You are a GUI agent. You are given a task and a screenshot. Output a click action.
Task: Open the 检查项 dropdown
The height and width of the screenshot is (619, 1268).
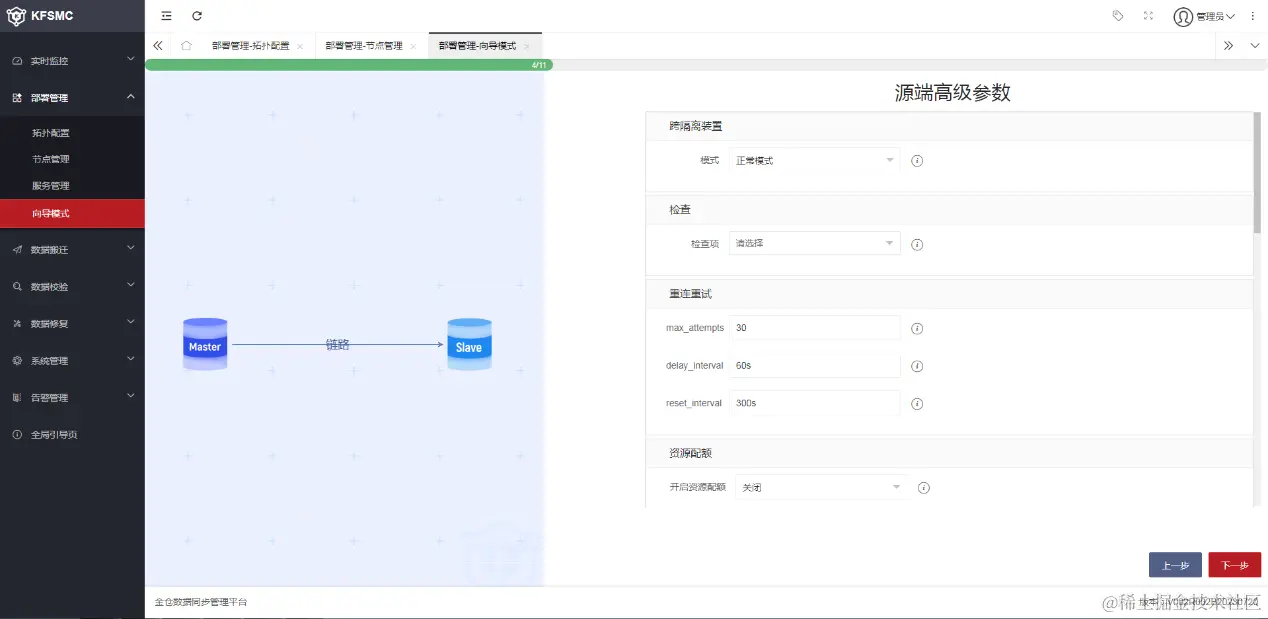(x=814, y=243)
